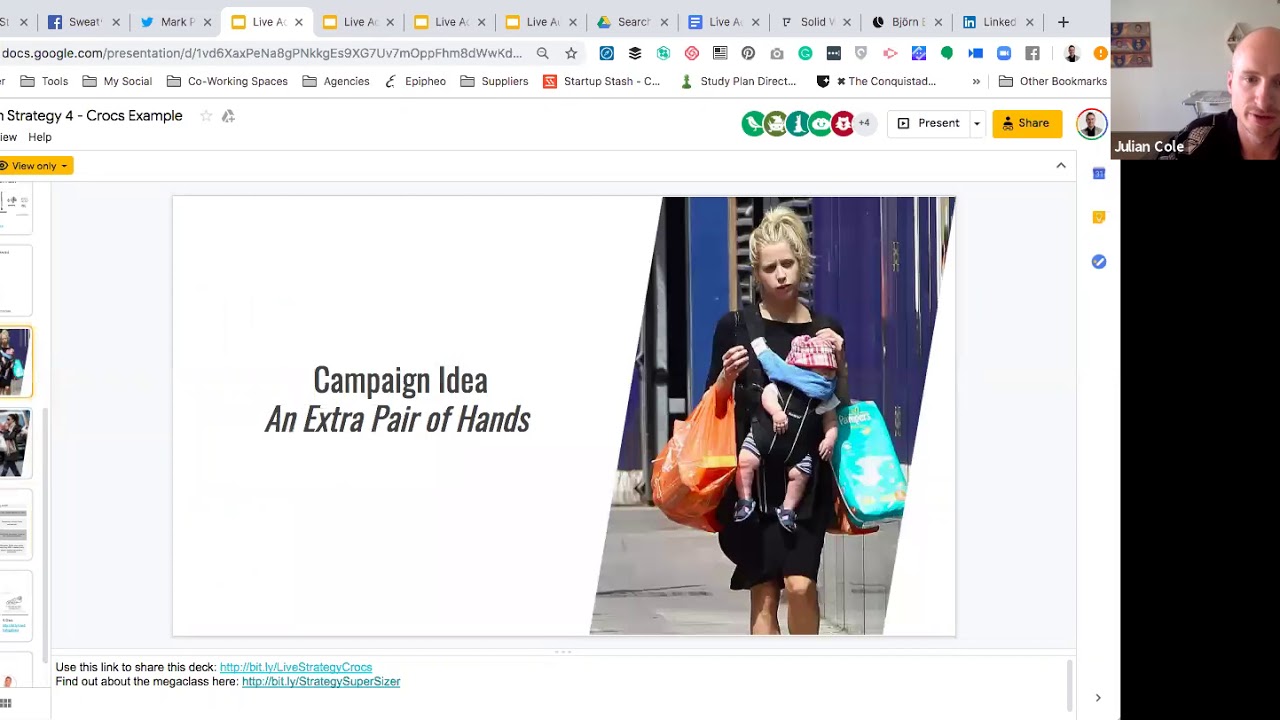Close the active Live Slides tab
The height and width of the screenshot is (720, 1280).
tap(298, 22)
